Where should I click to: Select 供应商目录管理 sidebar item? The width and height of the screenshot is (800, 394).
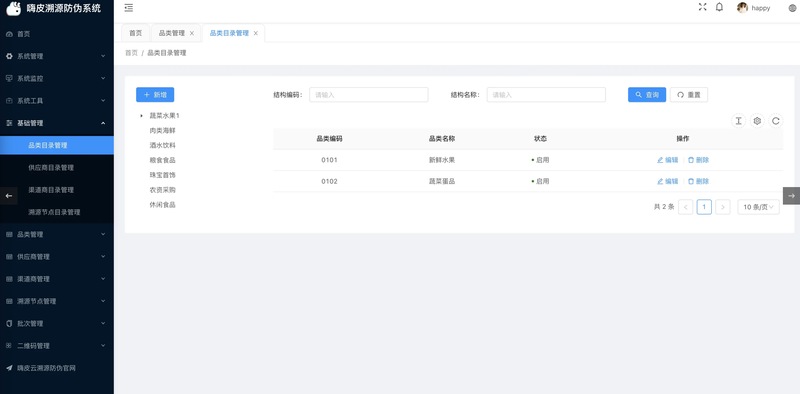click(x=57, y=167)
